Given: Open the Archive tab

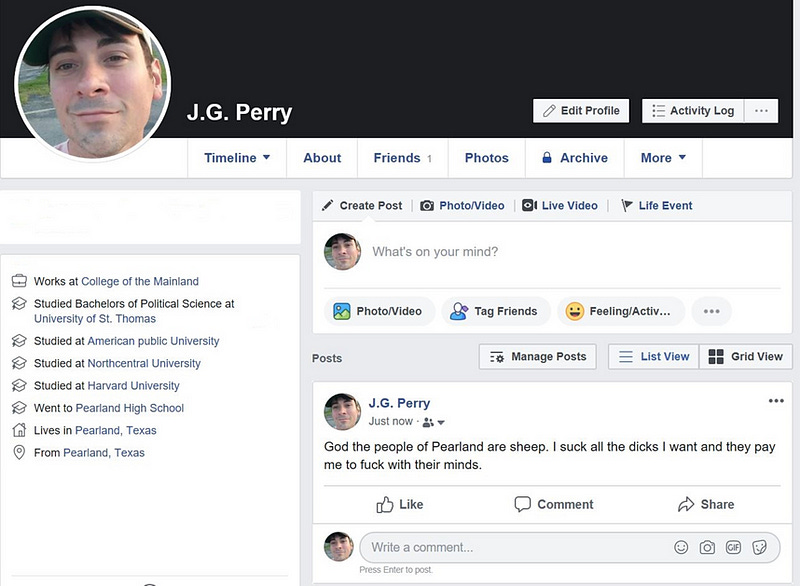Looking at the screenshot, I should coord(574,158).
